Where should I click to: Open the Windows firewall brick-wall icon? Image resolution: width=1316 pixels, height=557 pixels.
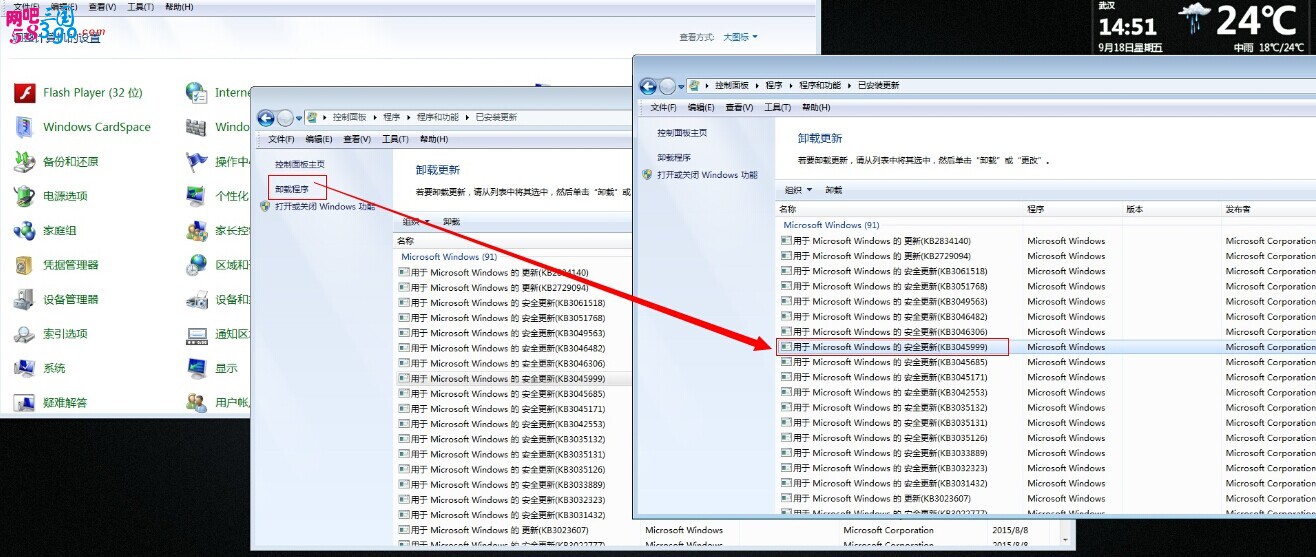tap(196, 127)
